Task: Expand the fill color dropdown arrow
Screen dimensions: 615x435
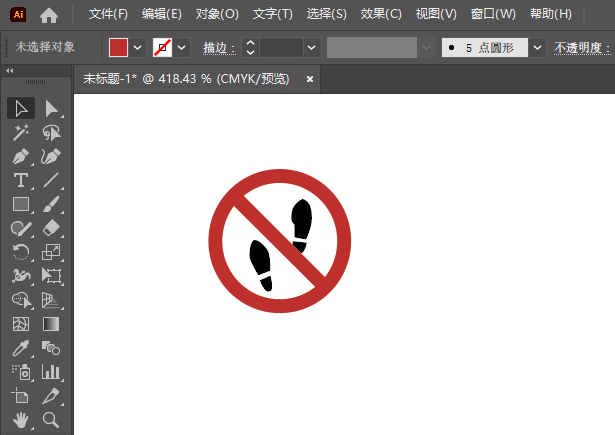Action: point(137,47)
